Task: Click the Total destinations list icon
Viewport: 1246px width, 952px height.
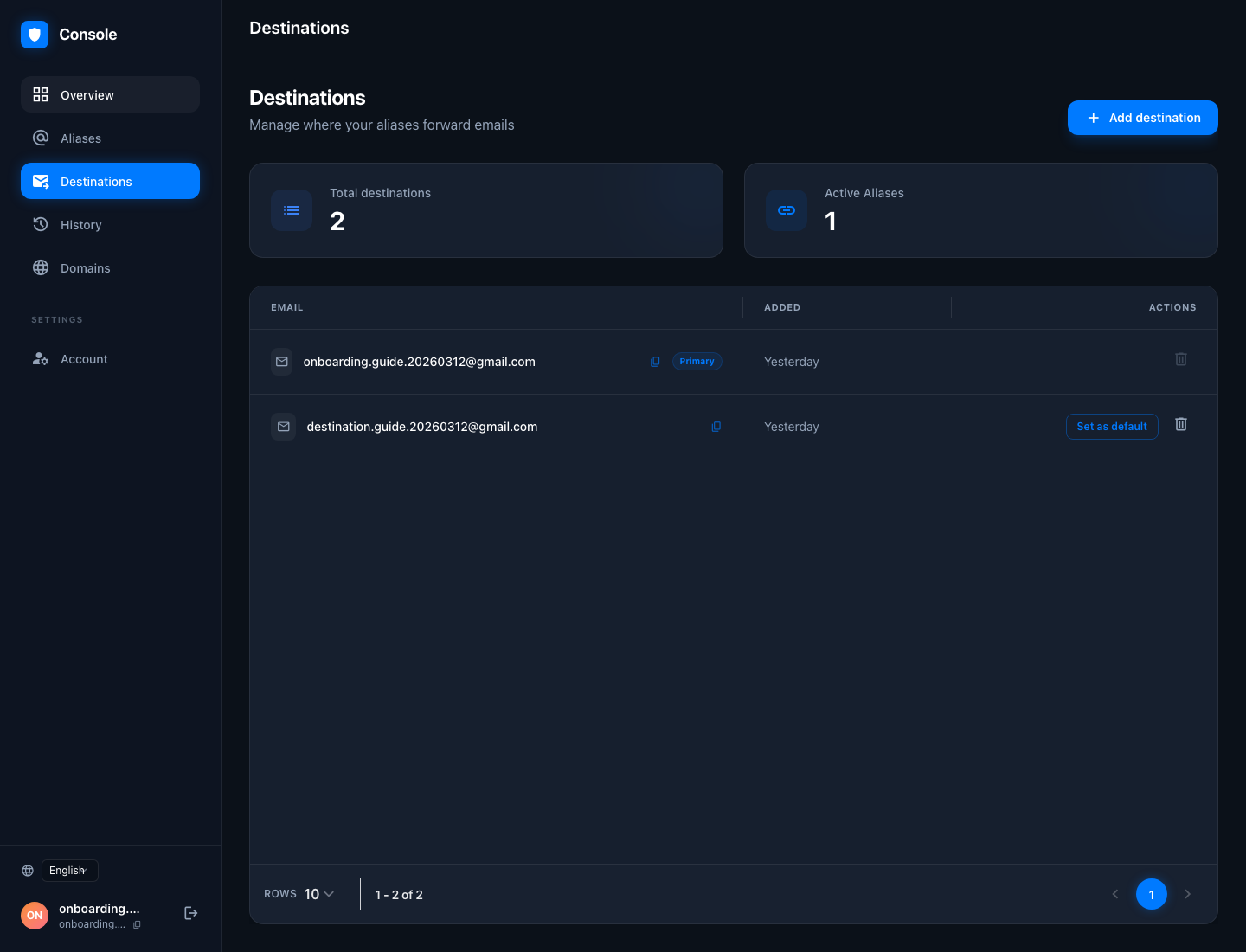Action: [x=292, y=210]
